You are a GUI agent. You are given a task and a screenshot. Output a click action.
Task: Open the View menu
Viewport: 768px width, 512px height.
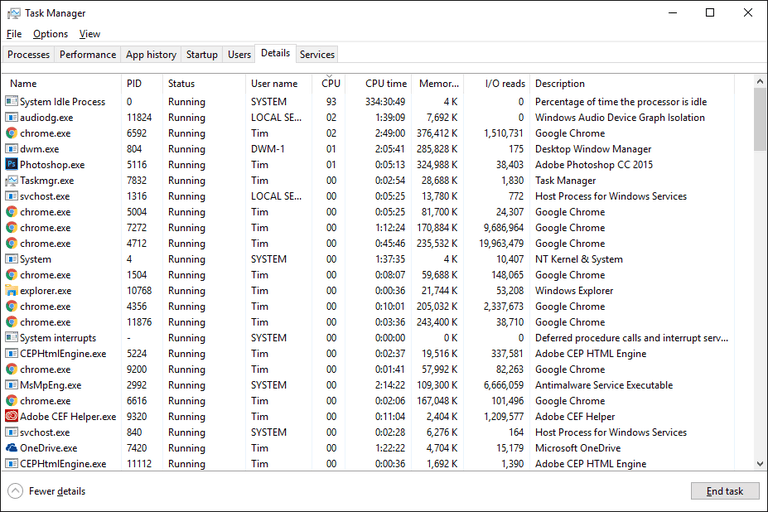90,34
